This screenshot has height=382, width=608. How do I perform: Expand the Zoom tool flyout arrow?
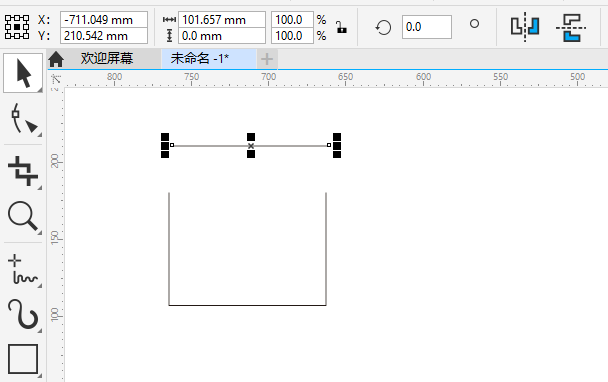40,233
